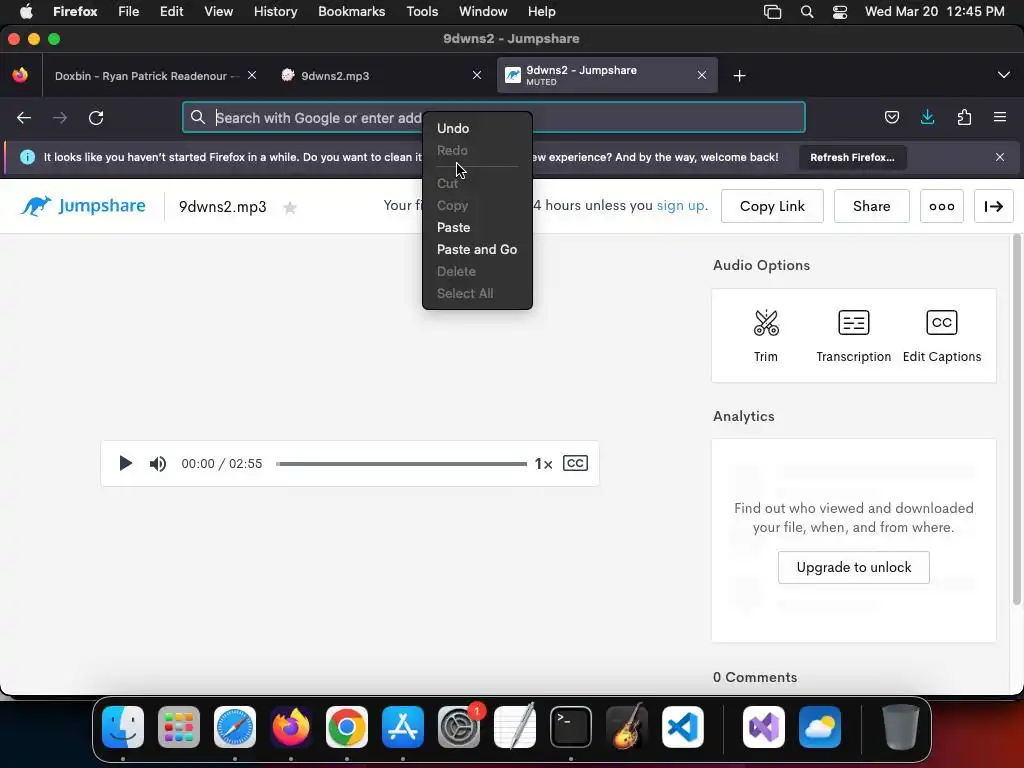Open Finder from the dock
This screenshot has height=768, width=1024.
(123, 727)
